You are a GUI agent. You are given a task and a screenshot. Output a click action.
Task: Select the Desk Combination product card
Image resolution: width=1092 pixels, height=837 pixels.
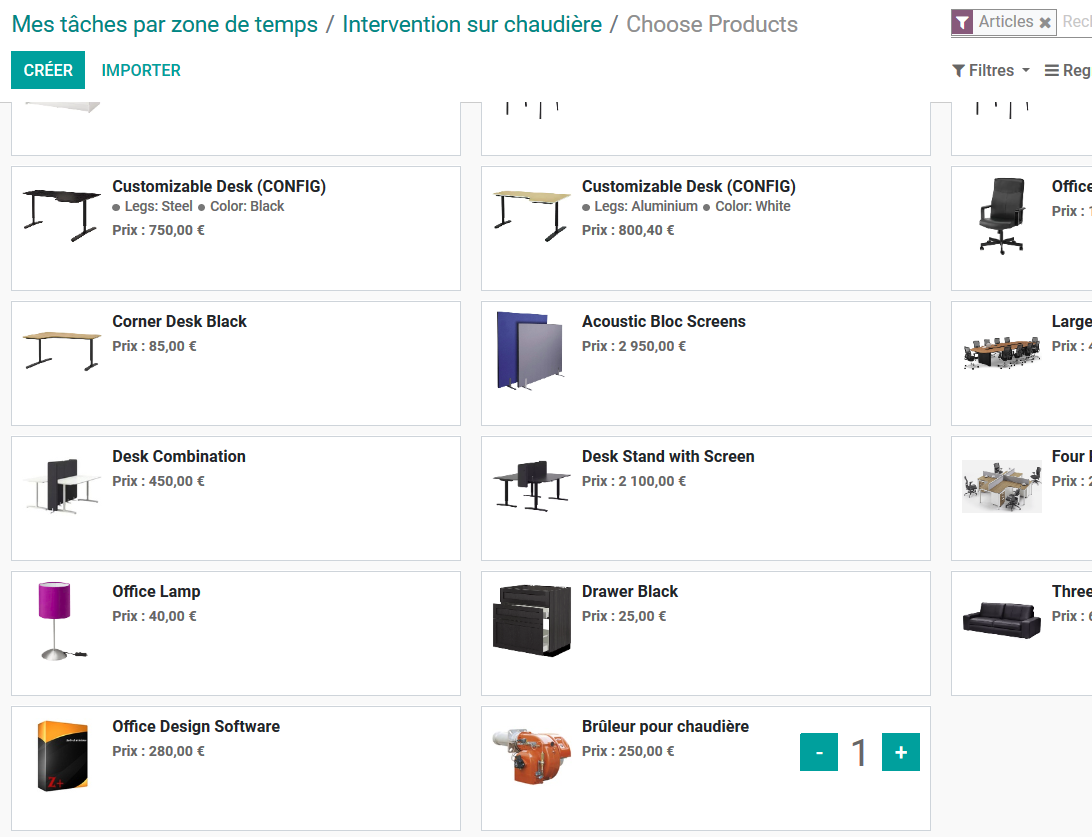click(236, 499)
